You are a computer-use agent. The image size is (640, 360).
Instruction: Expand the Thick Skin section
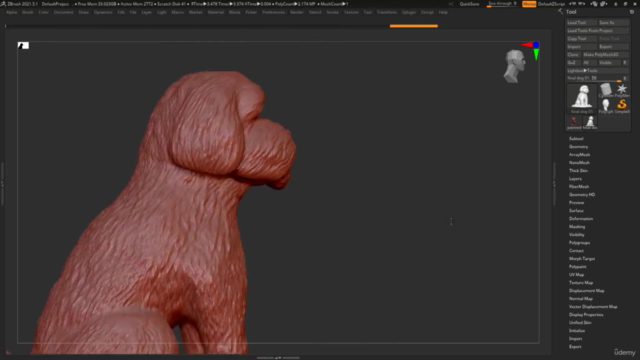click(578, 171)
